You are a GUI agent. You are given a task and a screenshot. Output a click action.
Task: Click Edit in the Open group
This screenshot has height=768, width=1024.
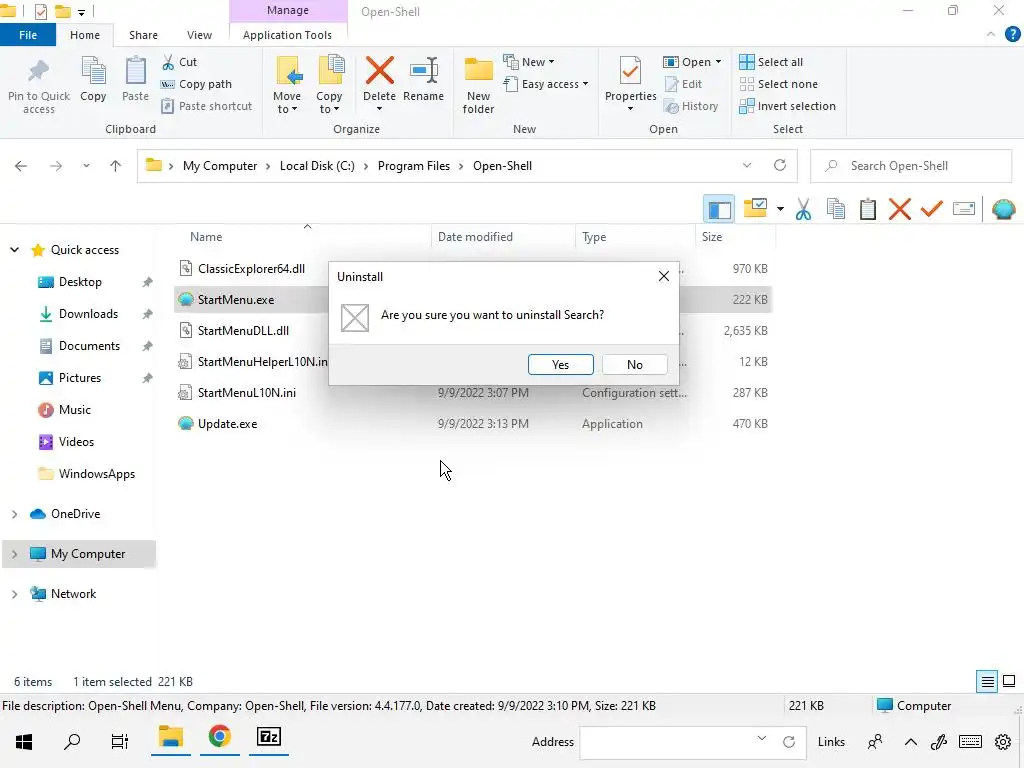coord(683,84)
